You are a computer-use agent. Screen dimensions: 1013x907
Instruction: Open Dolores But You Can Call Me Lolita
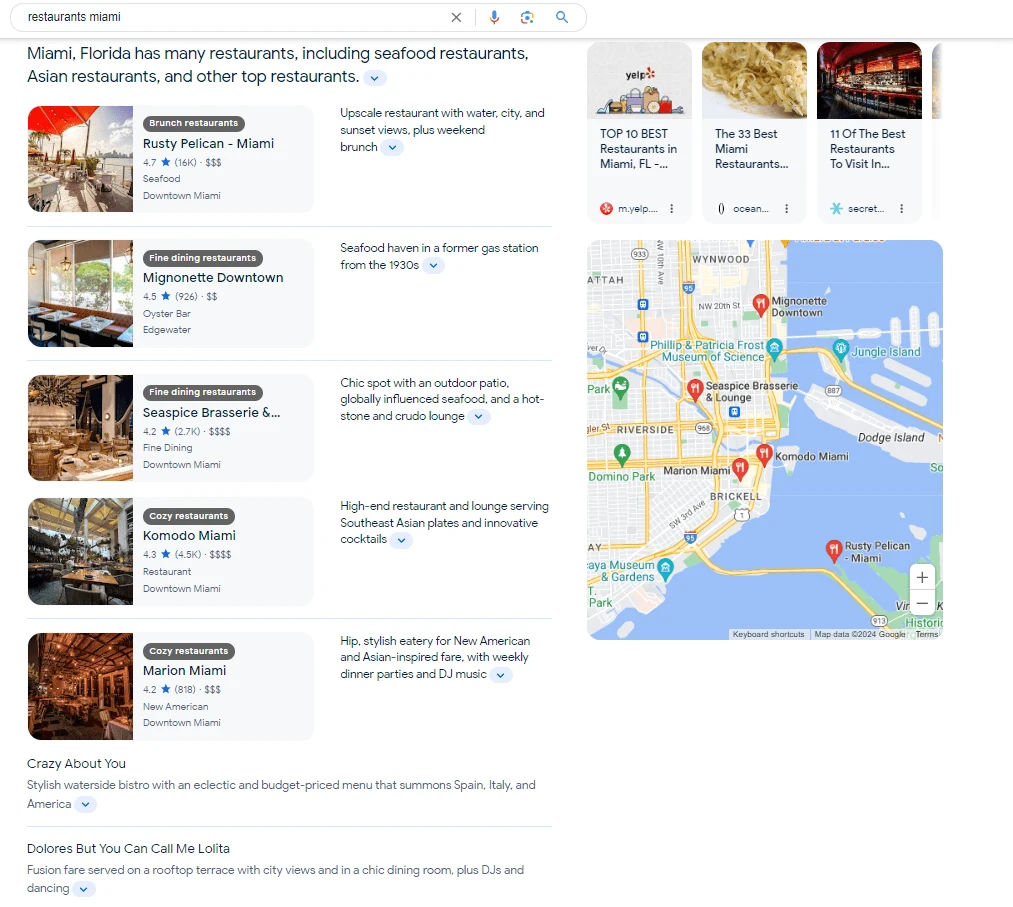click(128, 848)
